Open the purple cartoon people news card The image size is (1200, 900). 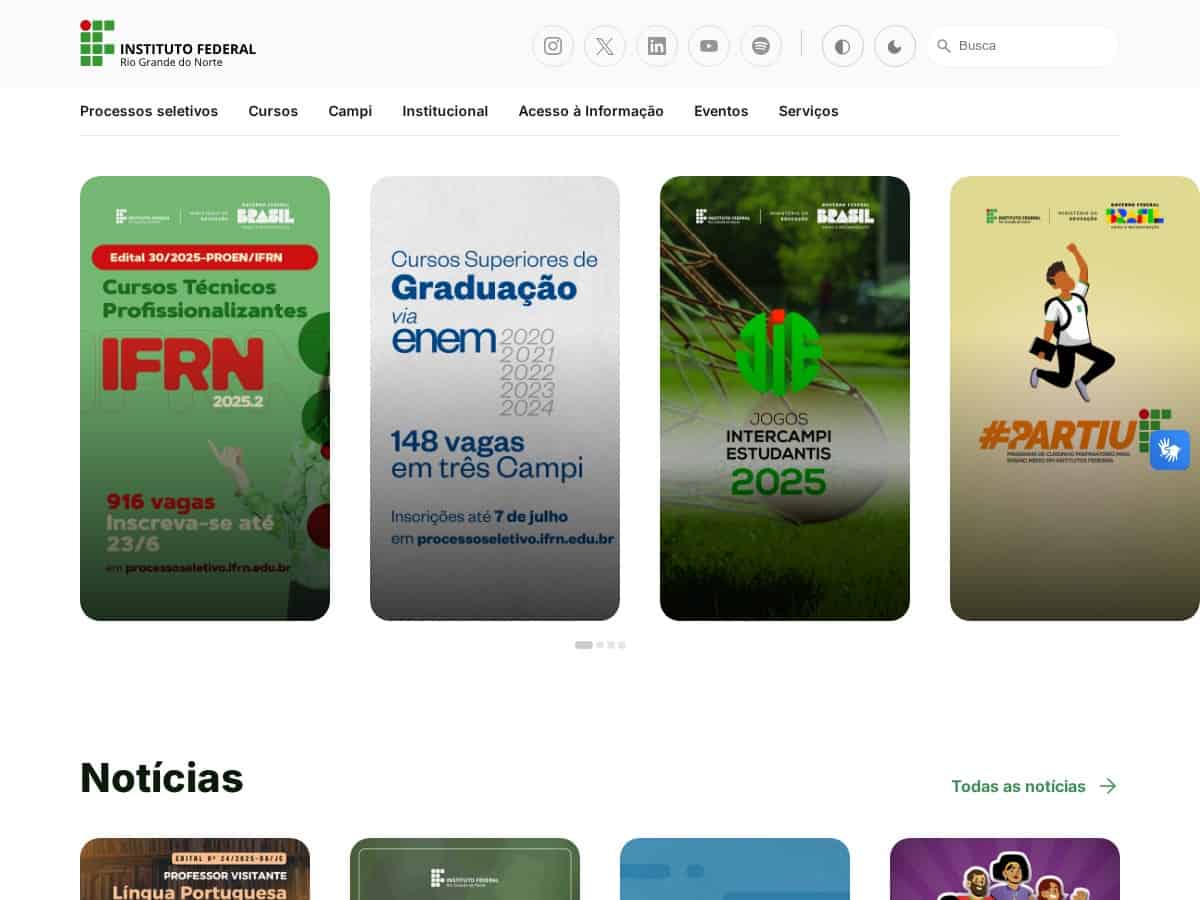click(1005, 869)
